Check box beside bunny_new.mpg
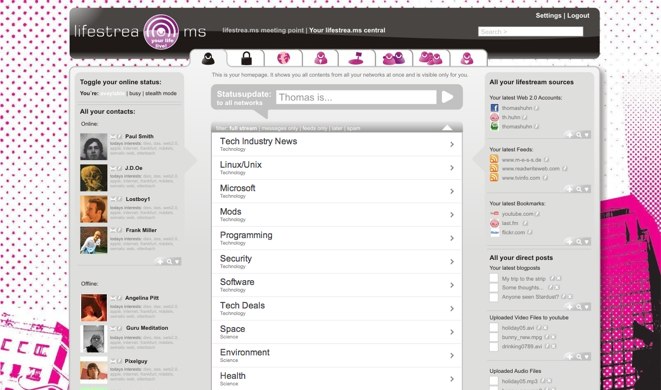Image resolution: width=661 pixels, height=390 pixels. 494,337
